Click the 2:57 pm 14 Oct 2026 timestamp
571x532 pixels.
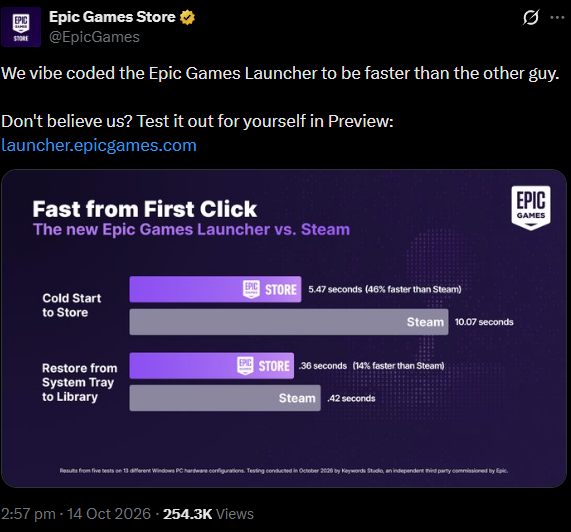(76, 514)
